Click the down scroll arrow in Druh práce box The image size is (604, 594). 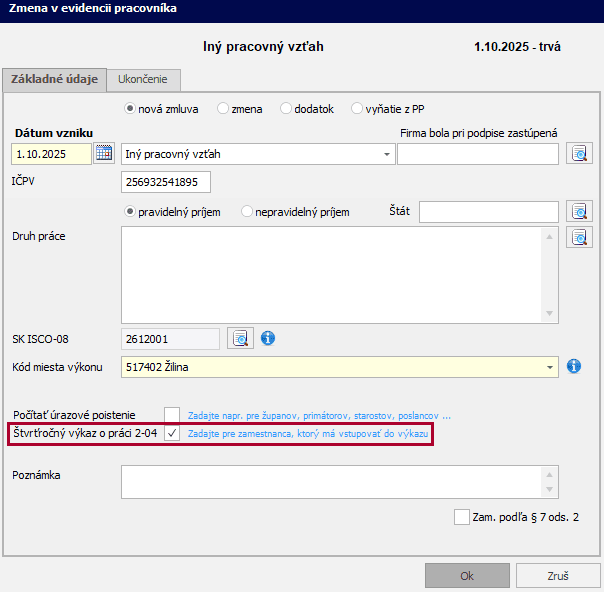pyautogui.click(x=550, y=314)
